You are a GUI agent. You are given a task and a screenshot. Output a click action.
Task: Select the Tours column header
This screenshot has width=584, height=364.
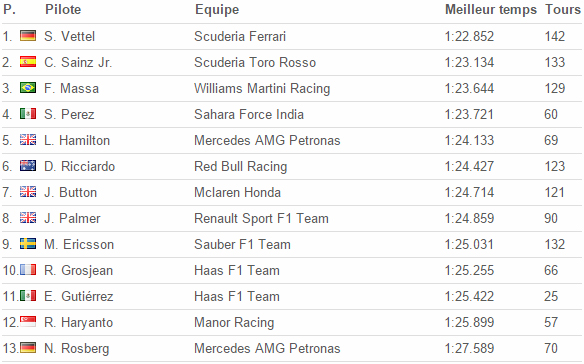coord(563,9)
